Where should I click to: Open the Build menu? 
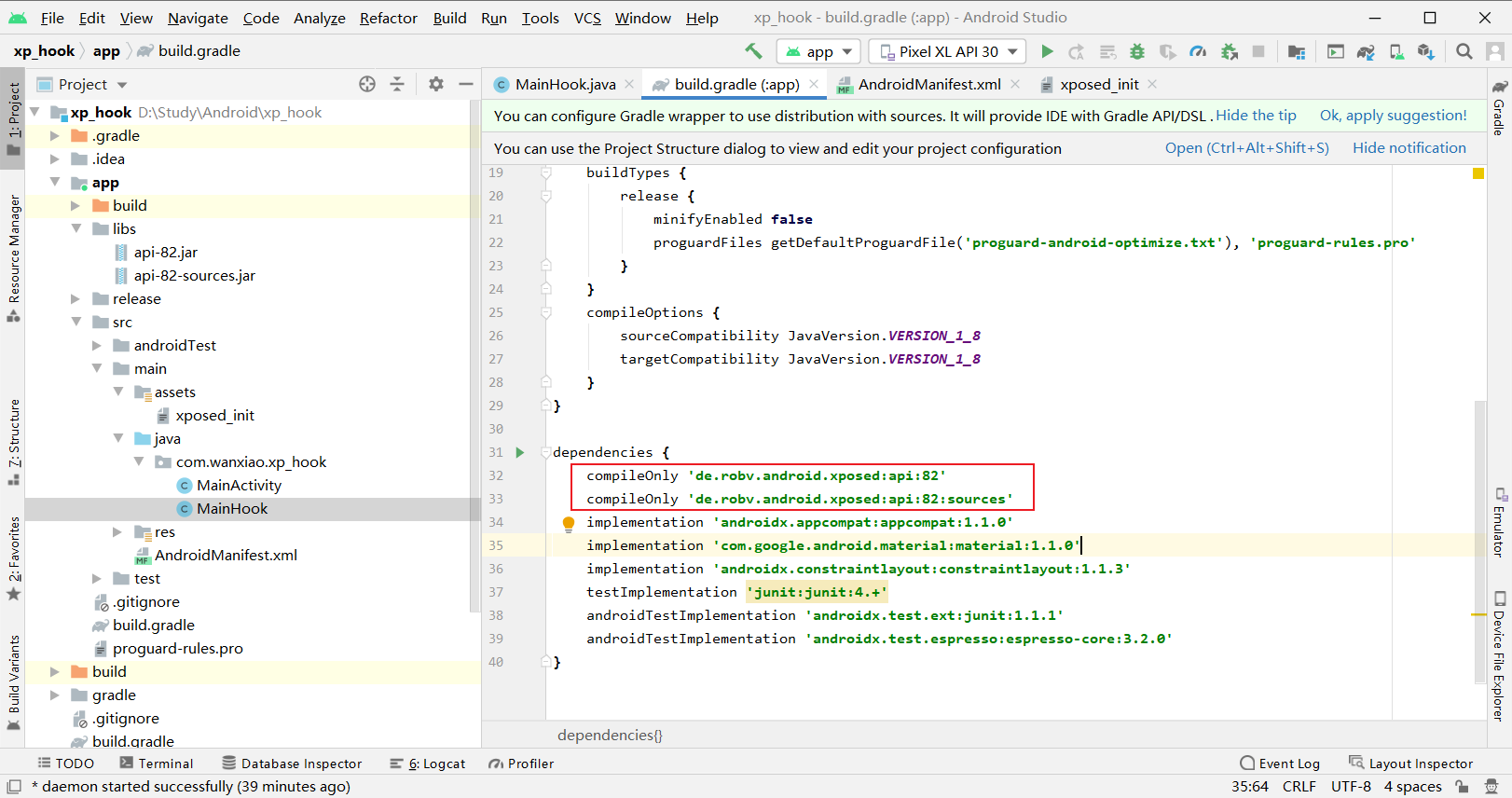coord(449,18)
